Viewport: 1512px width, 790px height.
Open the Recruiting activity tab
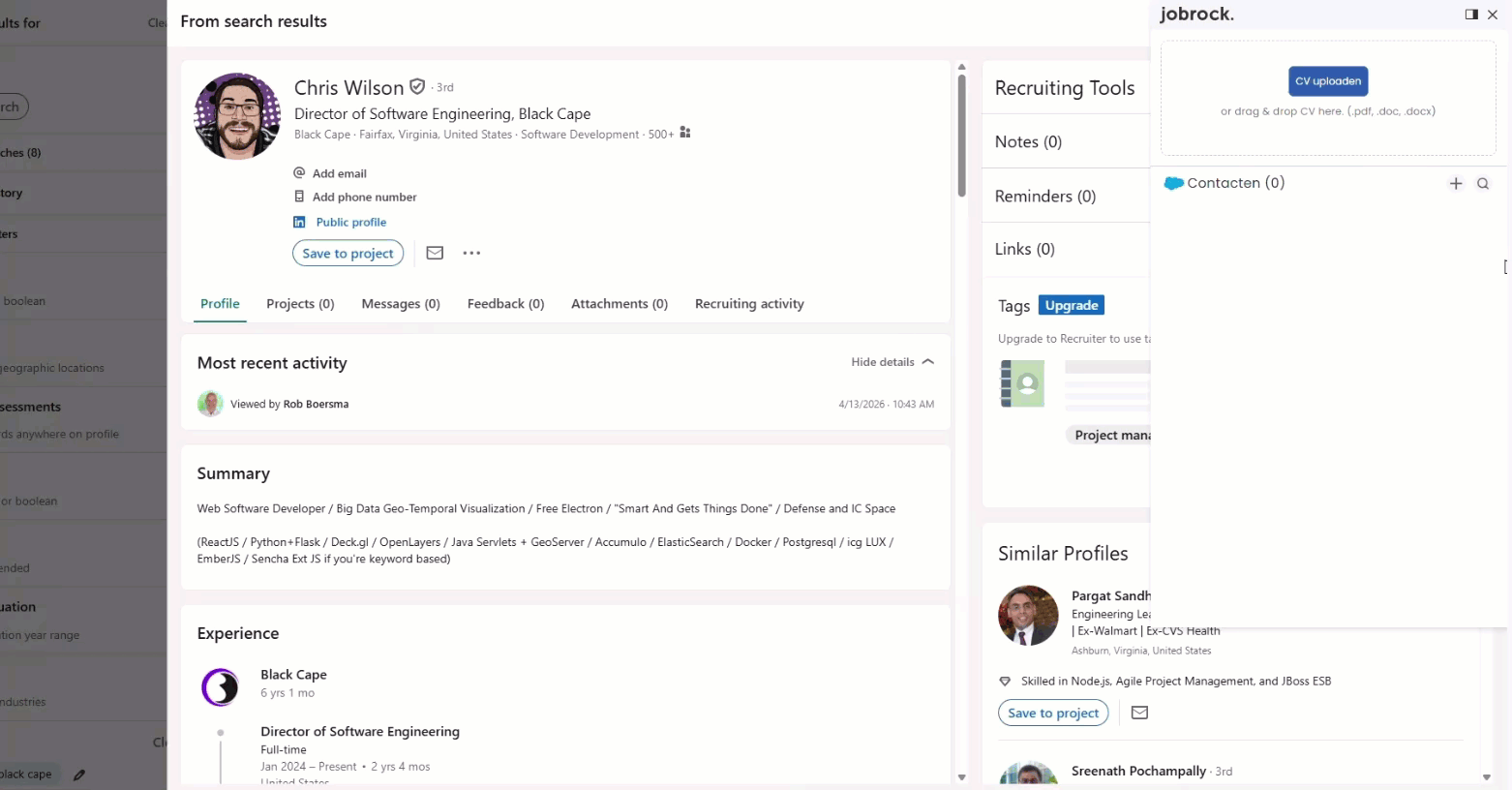coord(749,304)
